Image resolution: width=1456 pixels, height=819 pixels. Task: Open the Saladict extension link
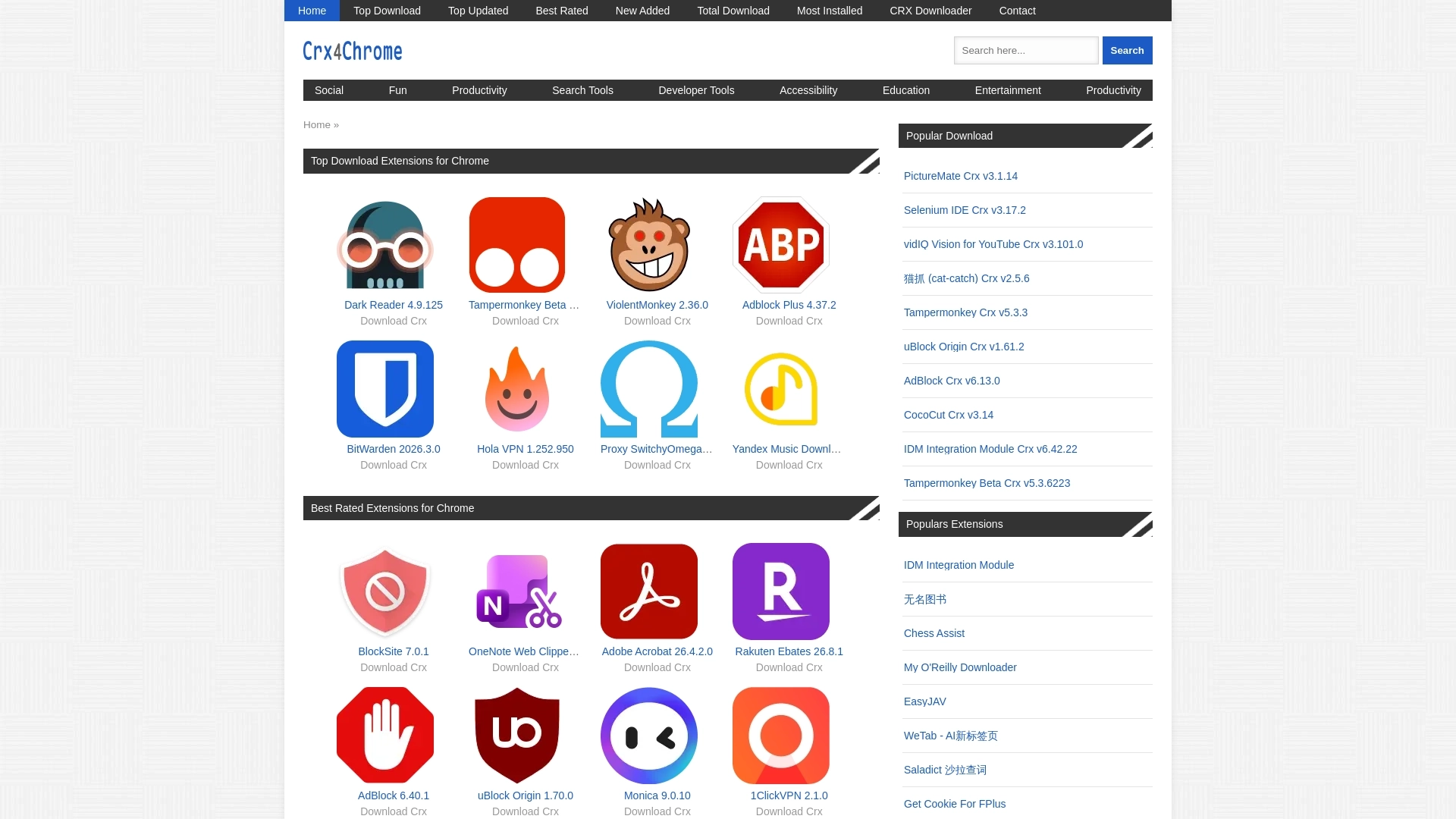click(x=945, y=770)
